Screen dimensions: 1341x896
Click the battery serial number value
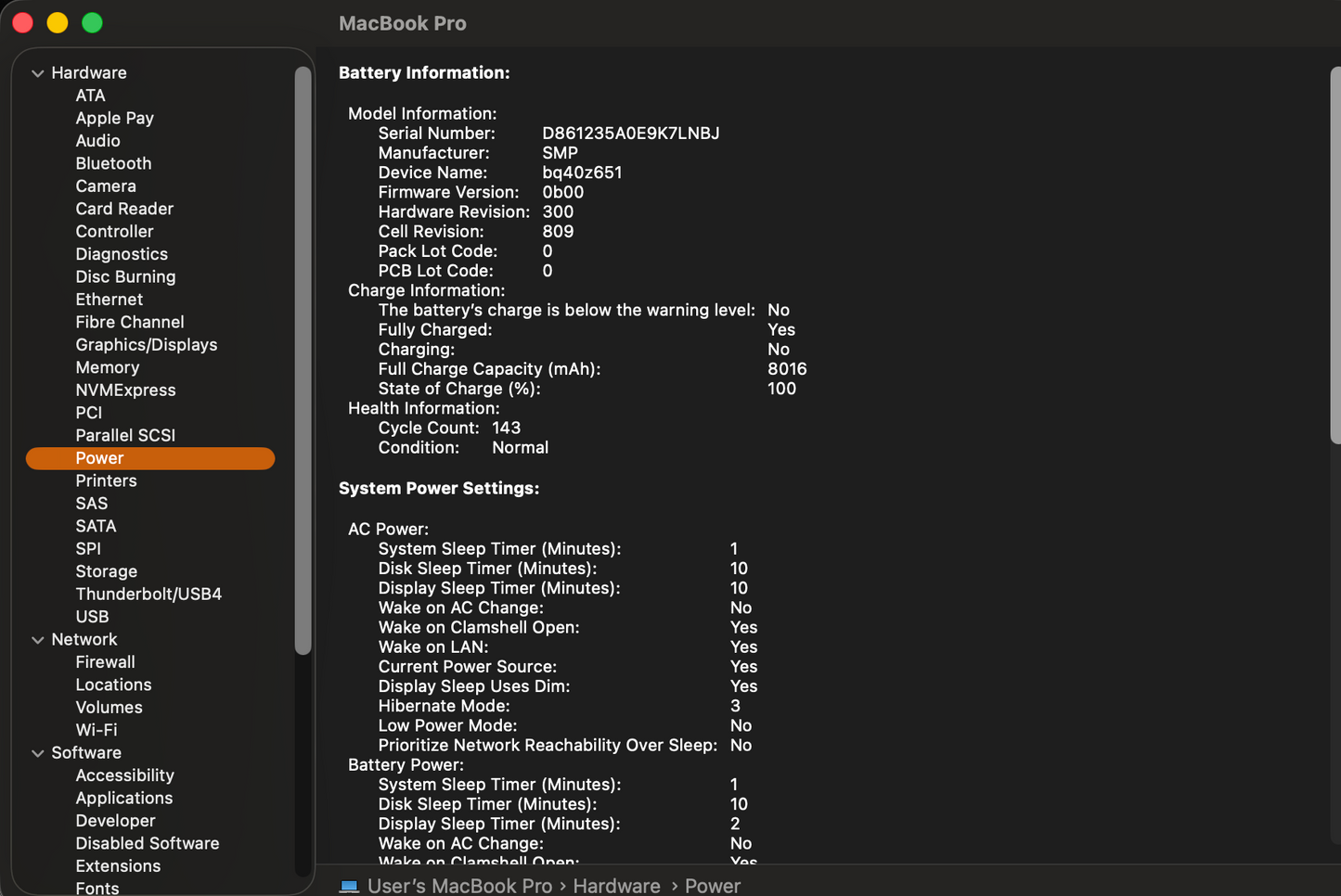pos(630,134)
